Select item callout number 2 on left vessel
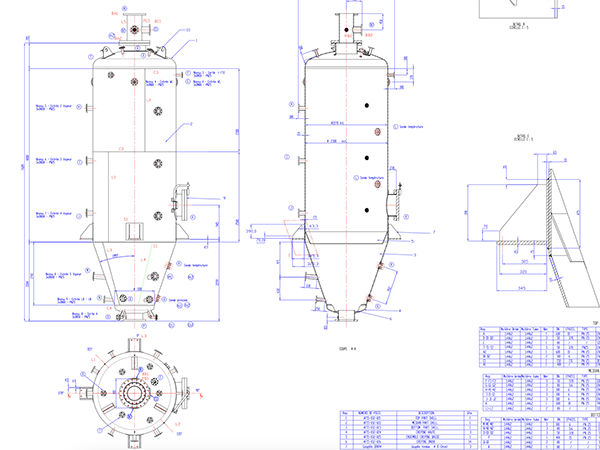The width and height of the screenshot is (600, 450). [x=190, y=122]
